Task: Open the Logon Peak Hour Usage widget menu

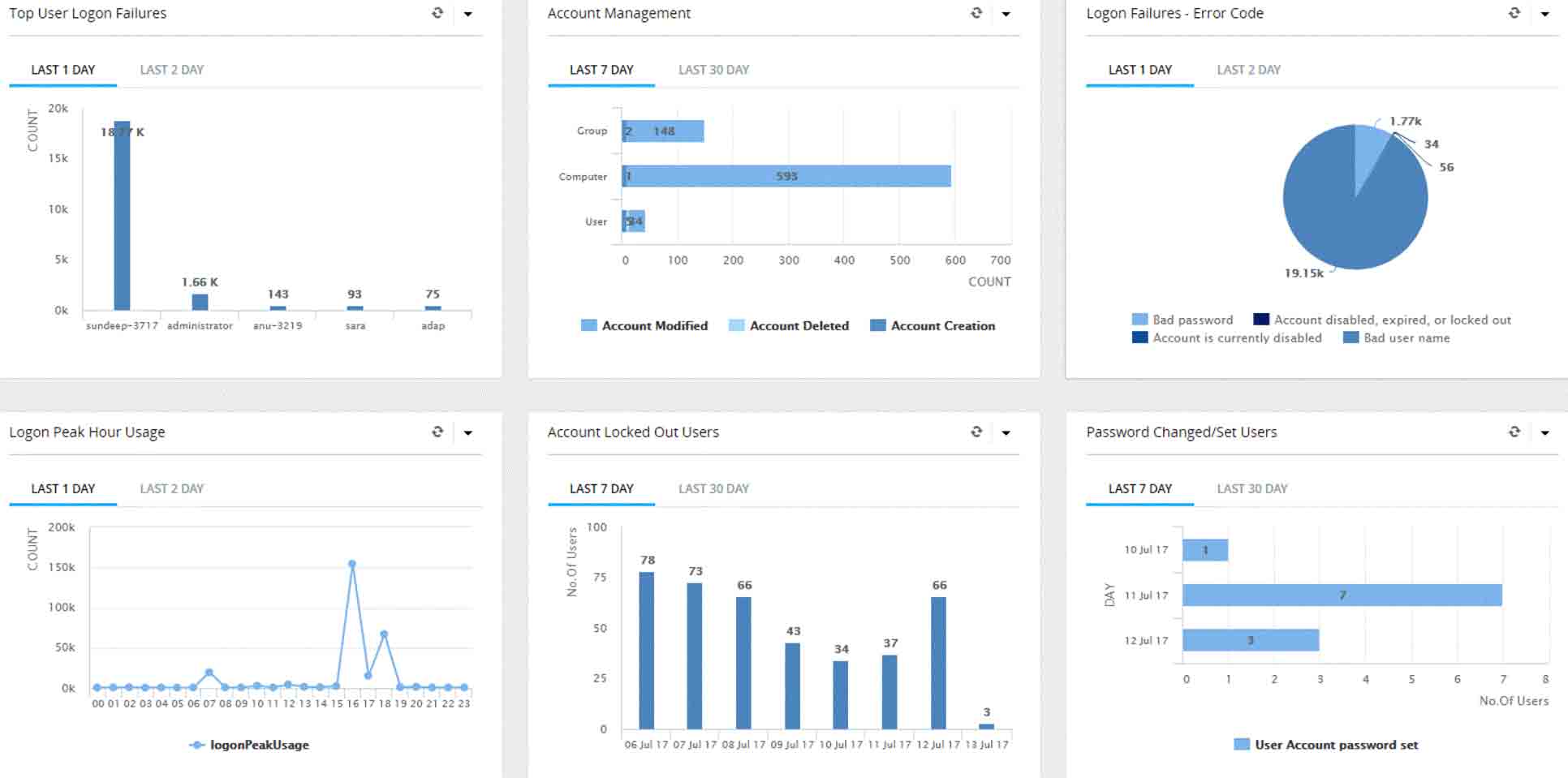Action: pos(467,432)
